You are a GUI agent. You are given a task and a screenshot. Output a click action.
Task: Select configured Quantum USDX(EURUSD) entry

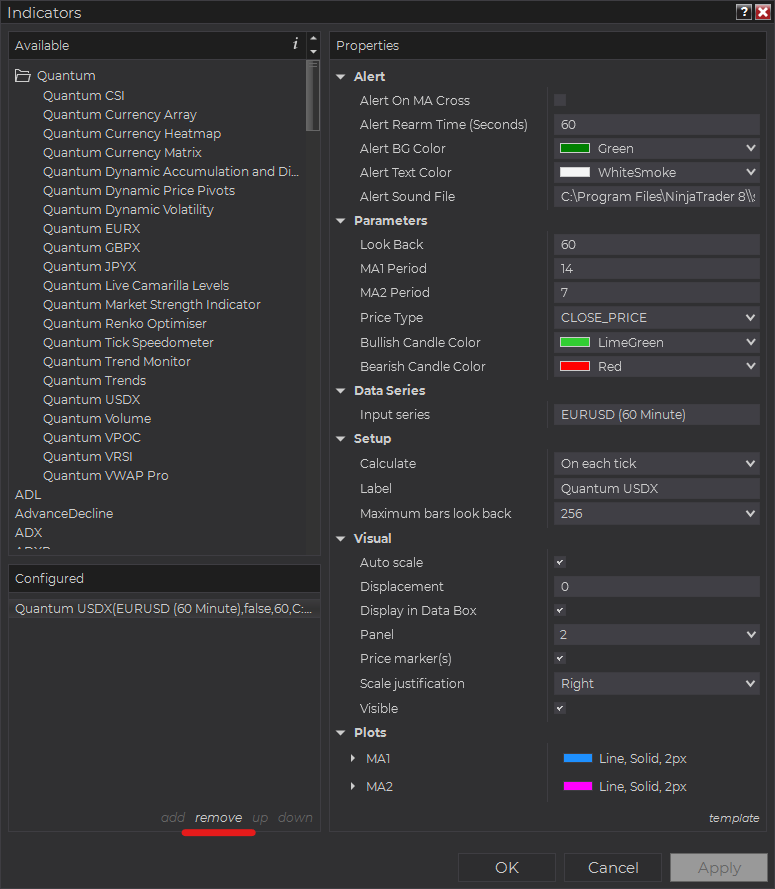pos(164,609)
